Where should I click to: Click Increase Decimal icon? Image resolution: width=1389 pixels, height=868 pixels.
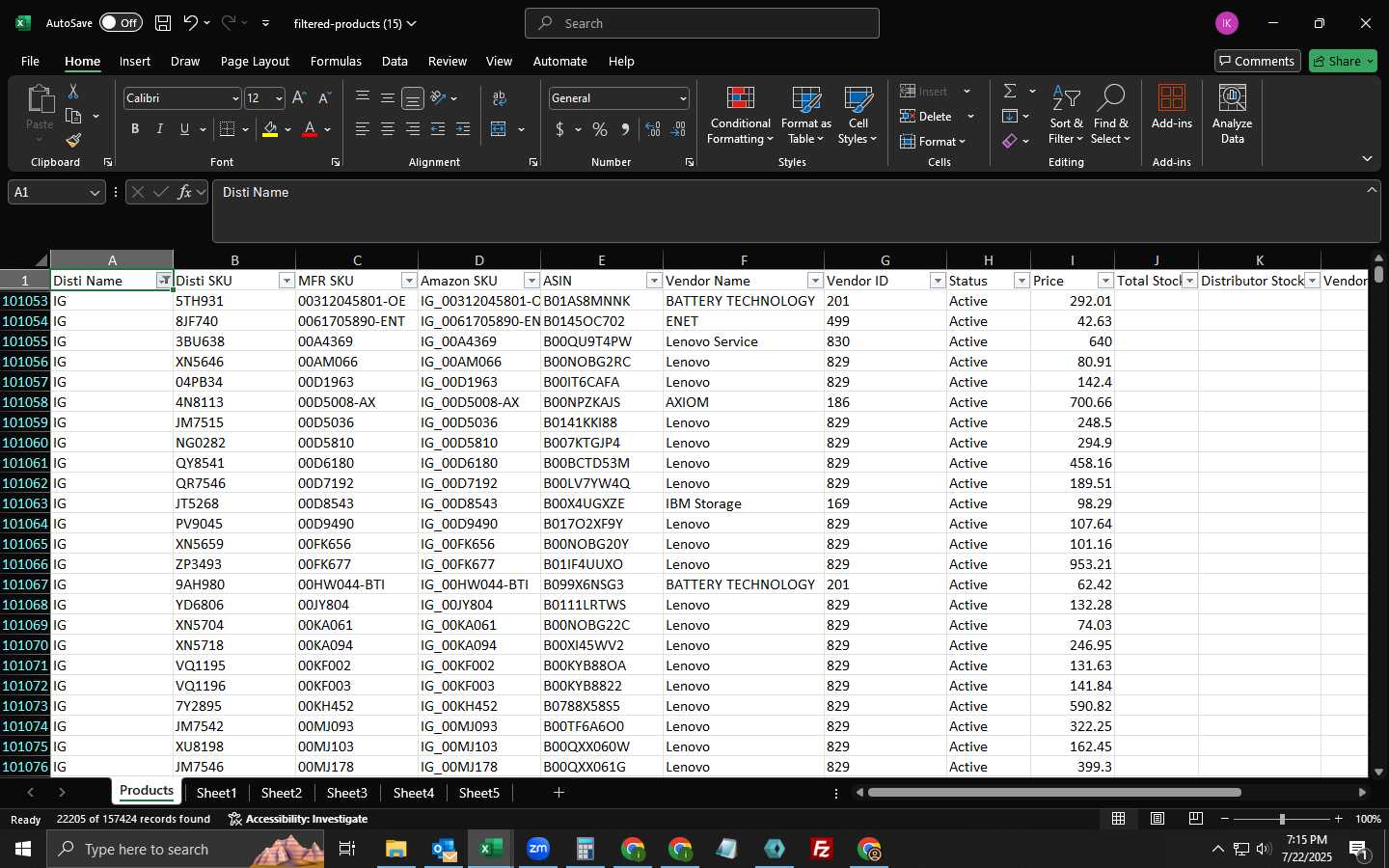point(653,129)
